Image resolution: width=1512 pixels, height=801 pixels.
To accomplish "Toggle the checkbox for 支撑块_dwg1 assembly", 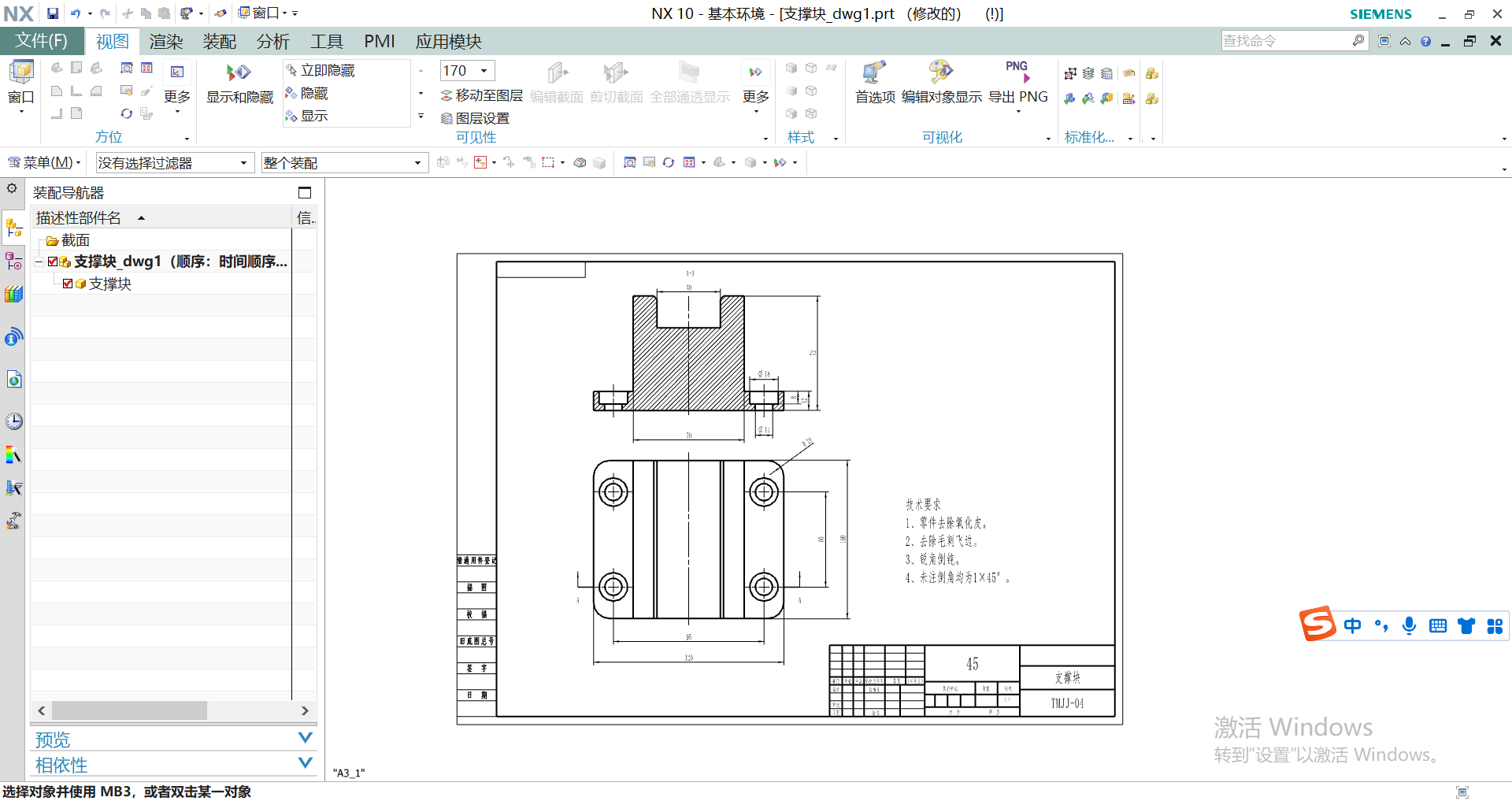I will click(53, 261).
